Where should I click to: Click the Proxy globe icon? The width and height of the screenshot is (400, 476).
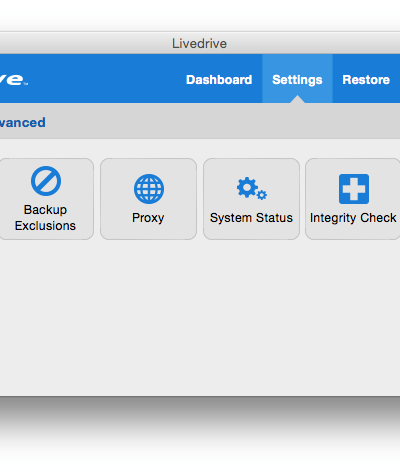coord(149,189)
